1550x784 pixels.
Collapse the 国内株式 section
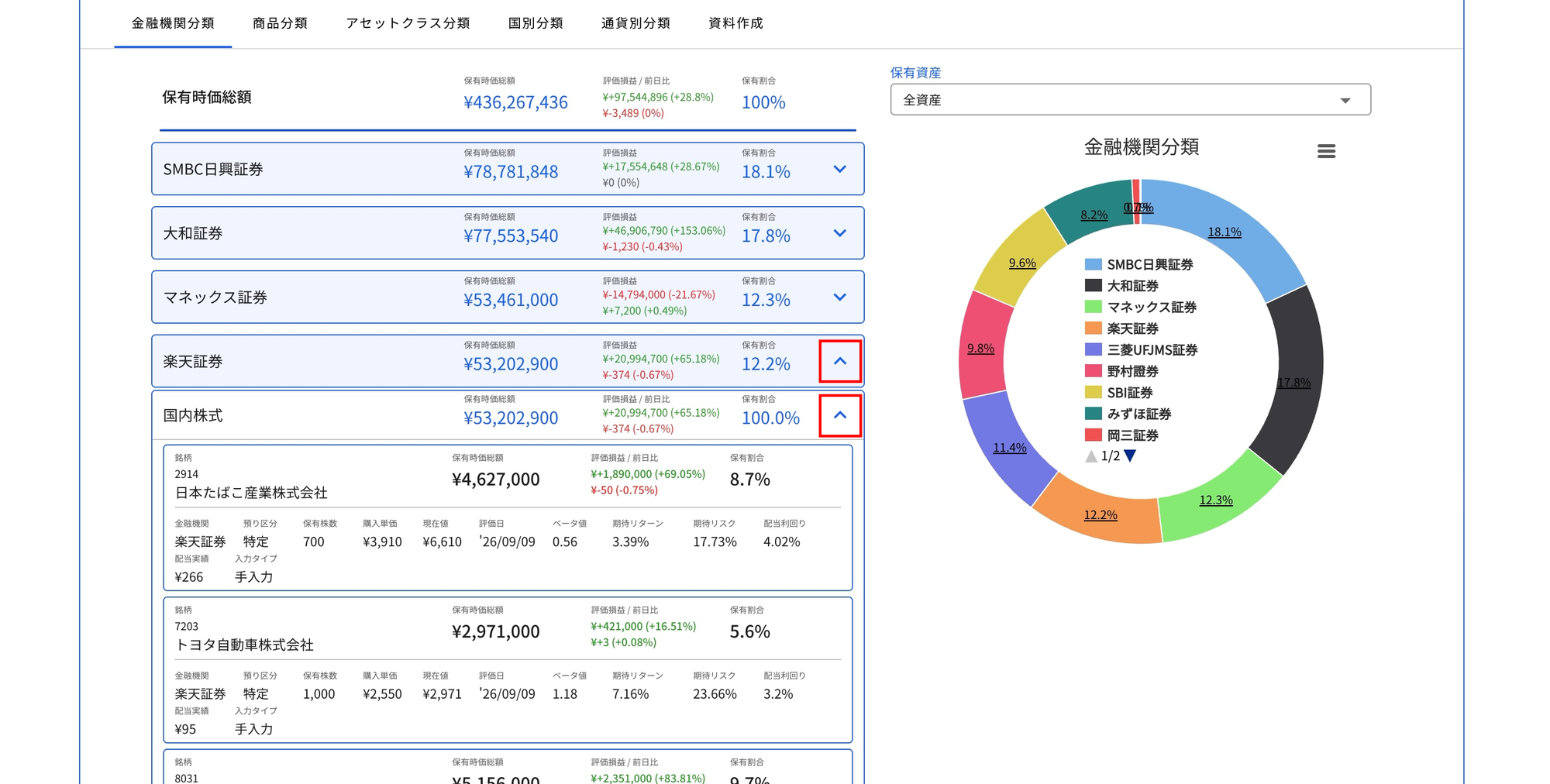pos(840,415)
